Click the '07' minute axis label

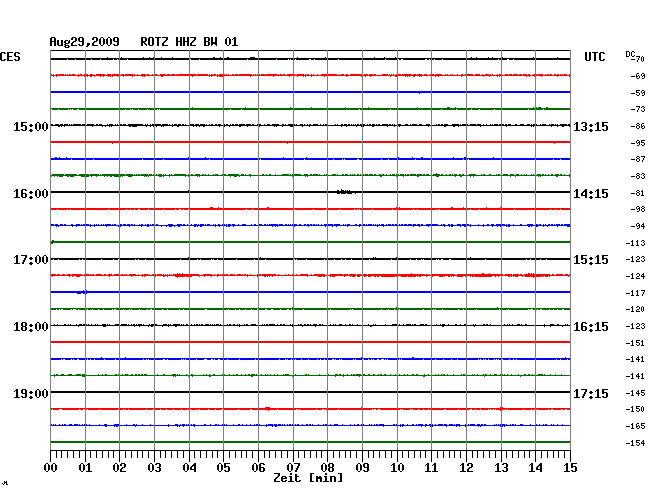pos(293,468)
